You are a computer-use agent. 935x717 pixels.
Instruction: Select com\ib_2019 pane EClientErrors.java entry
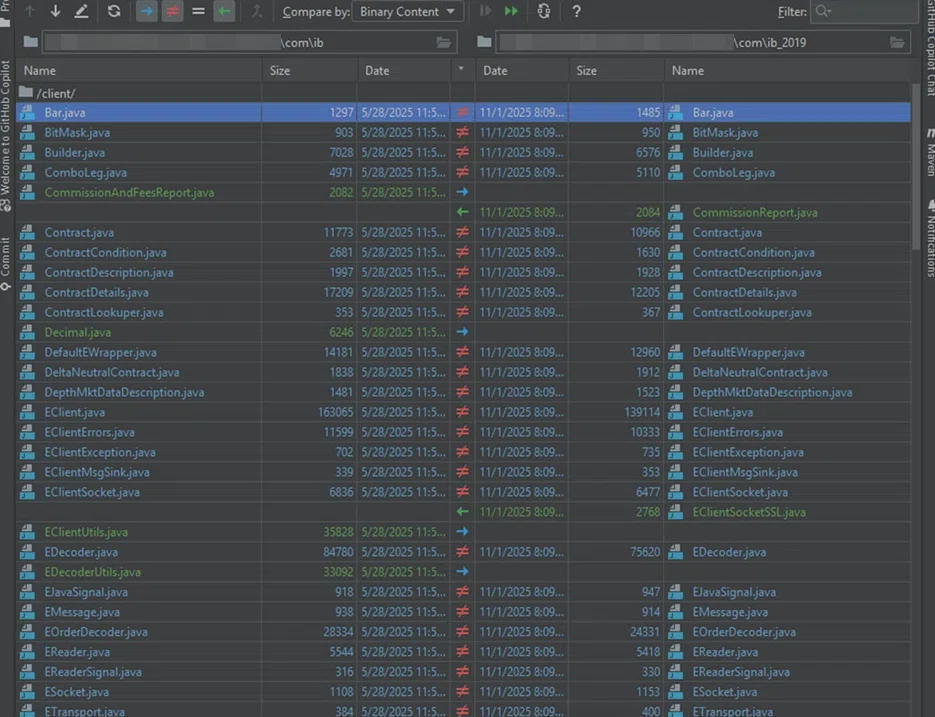(x=738, y=432)
